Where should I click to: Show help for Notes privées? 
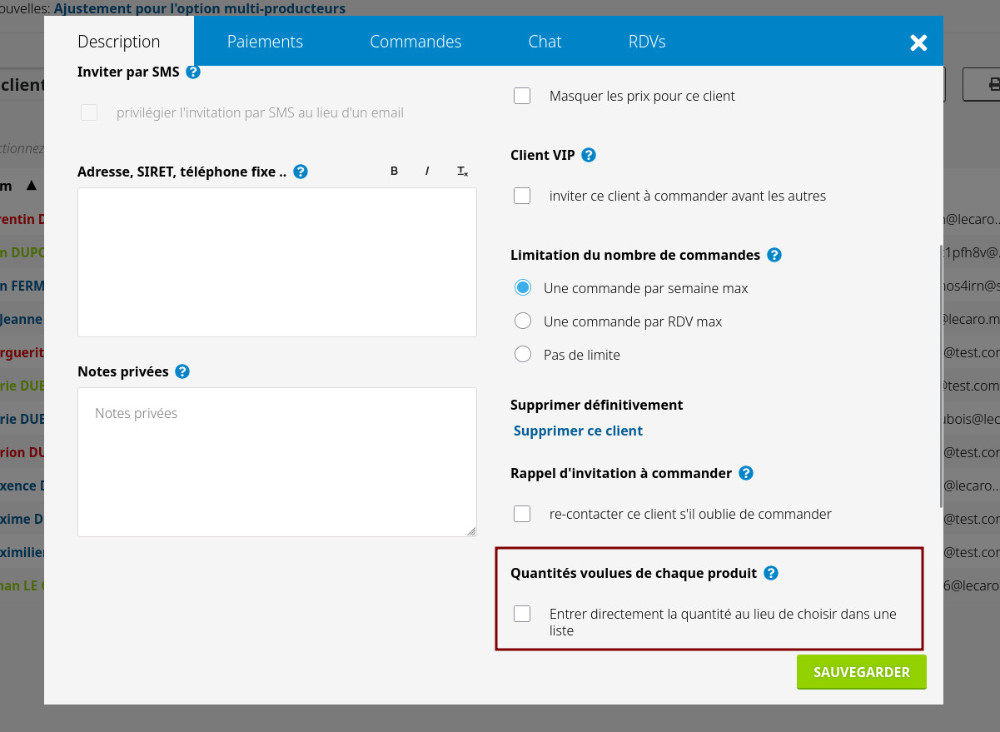tap(182, 372)
